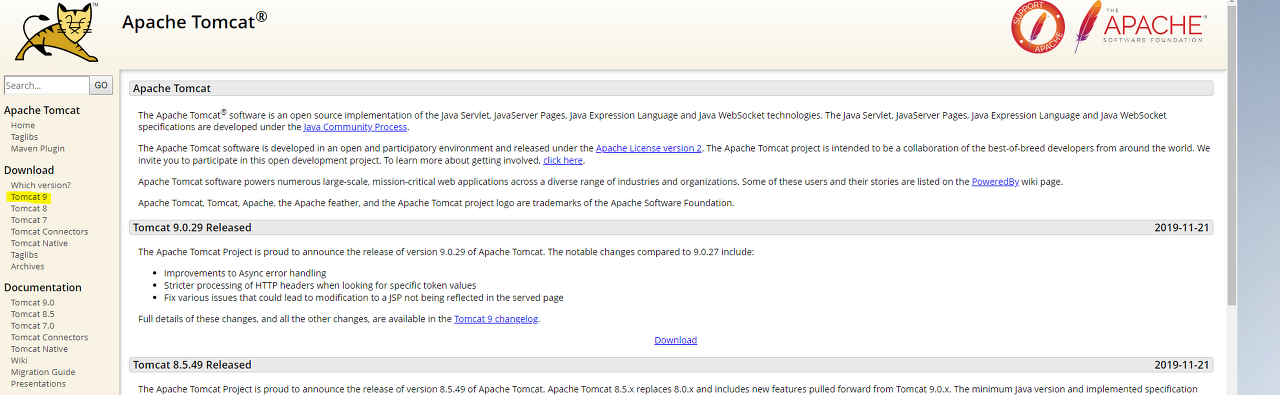Open the Home sidebar link
Image resolution: width=1280 pixels, height=395 pixels.
23,126
